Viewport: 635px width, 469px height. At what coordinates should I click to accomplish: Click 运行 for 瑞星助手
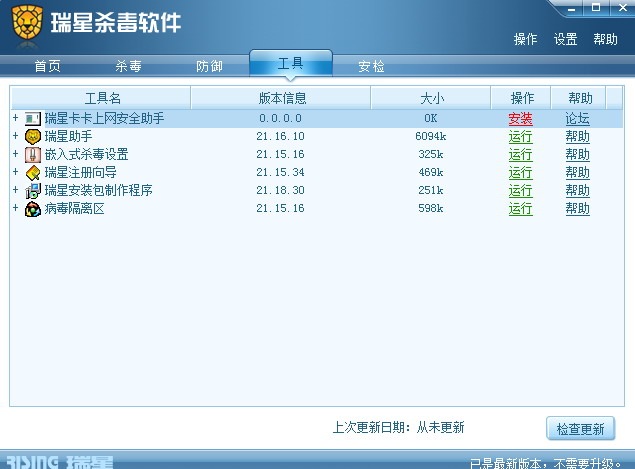[x=520, y=136]
